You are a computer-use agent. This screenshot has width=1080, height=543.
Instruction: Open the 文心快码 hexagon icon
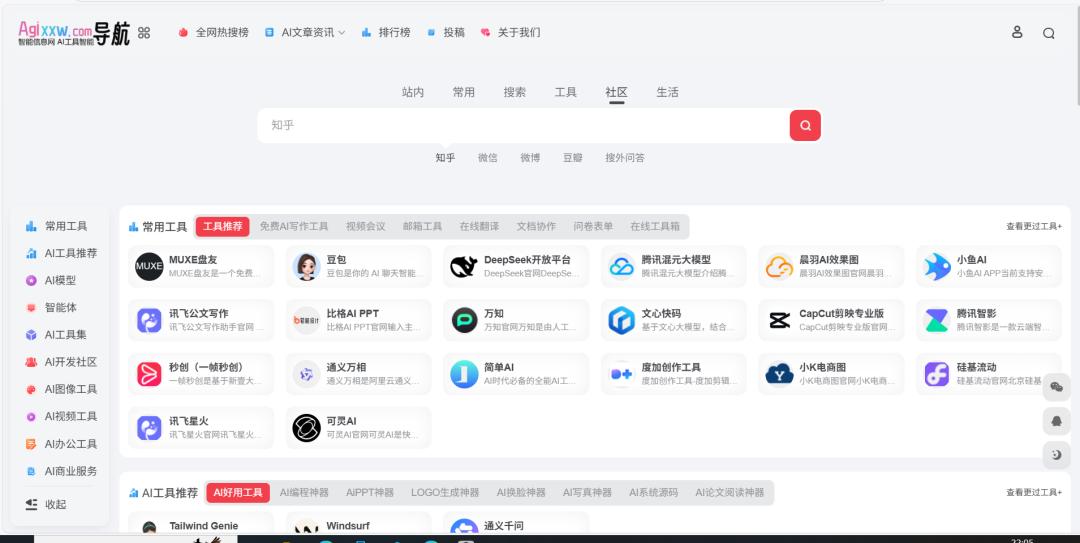click(621, 320)
